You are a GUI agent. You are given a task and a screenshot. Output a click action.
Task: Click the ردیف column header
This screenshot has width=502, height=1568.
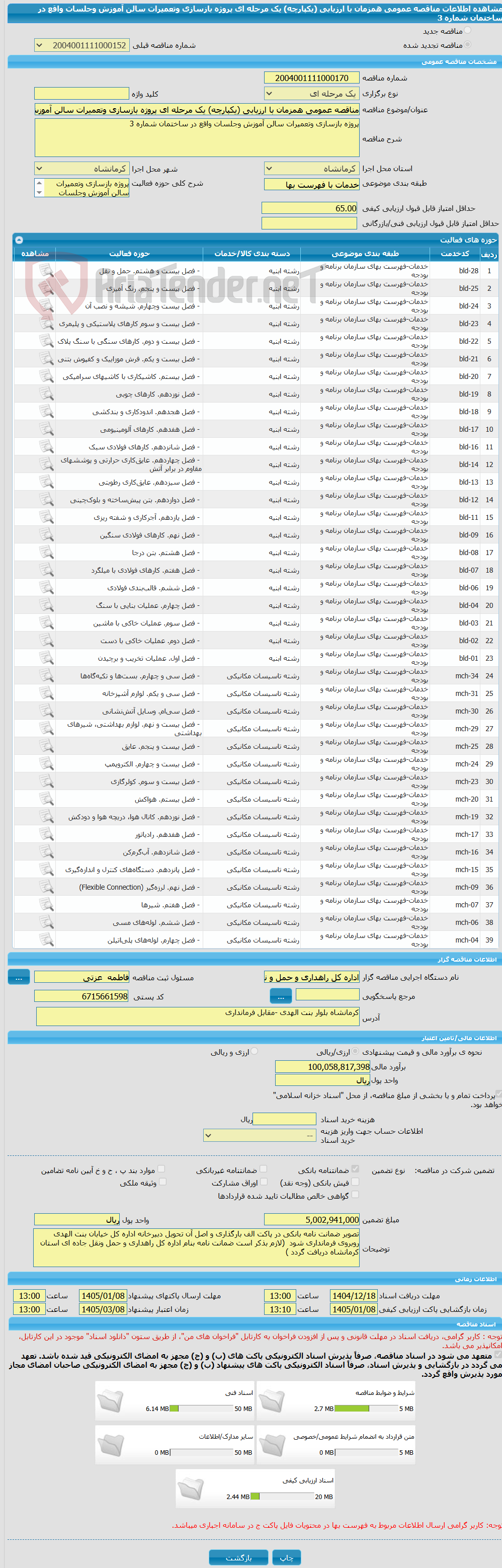489,254
